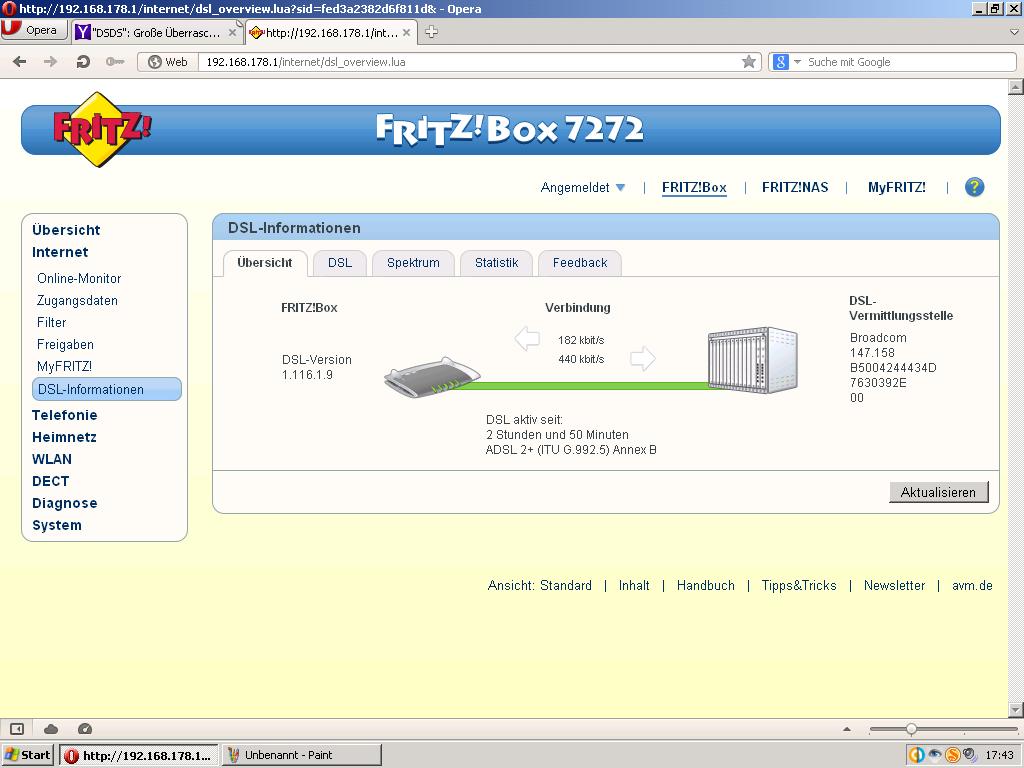Open DECT sidebar section

(x=50, y=481)
